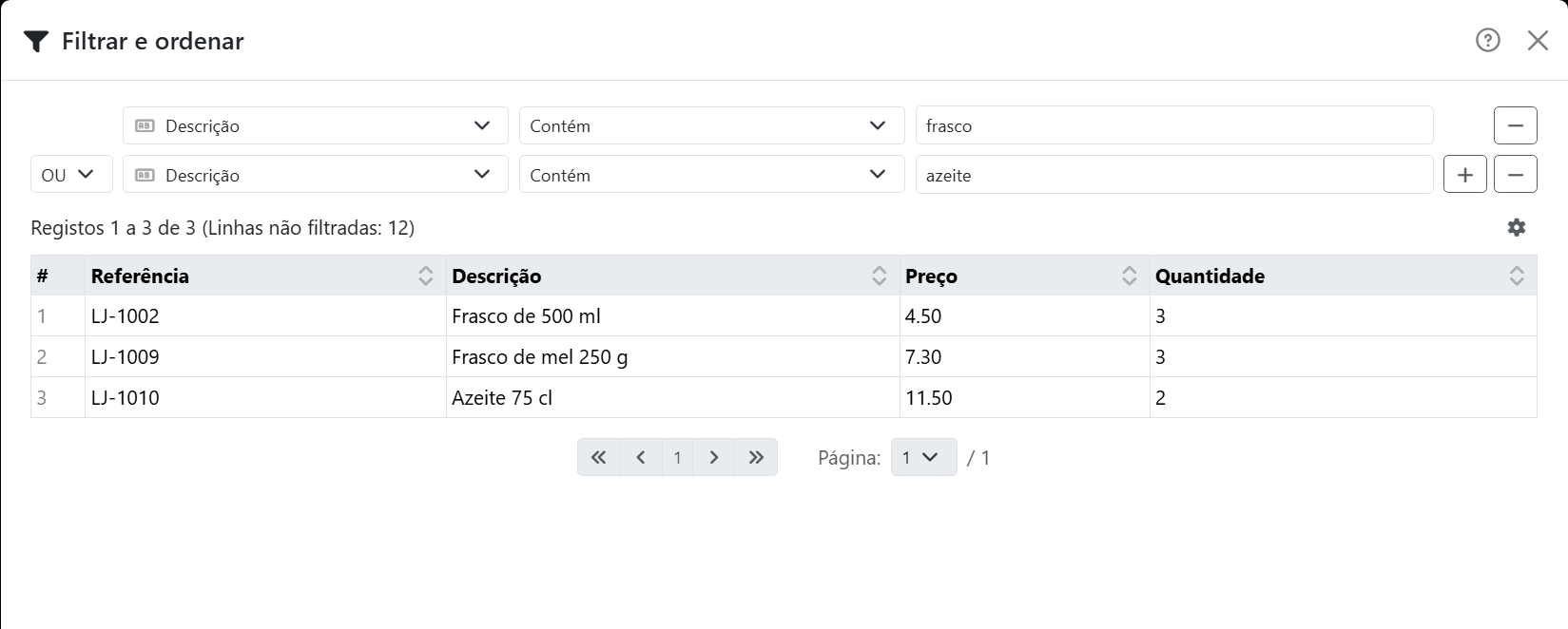Image resolution: width=1568 pixels, height=629 pixels.
Task: Click the 'frasco' filter value field
Action: click(1174, 125)
